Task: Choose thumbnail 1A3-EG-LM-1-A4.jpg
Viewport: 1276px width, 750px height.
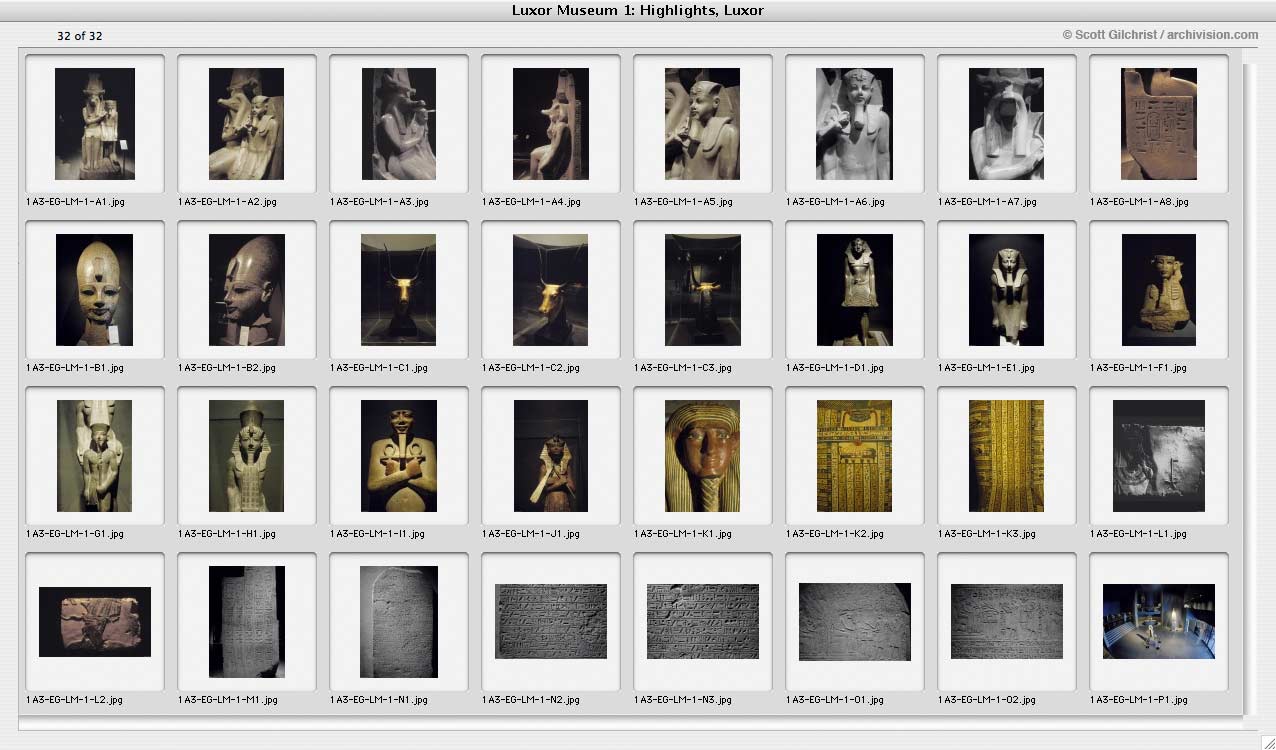Action: click(551, 124)
